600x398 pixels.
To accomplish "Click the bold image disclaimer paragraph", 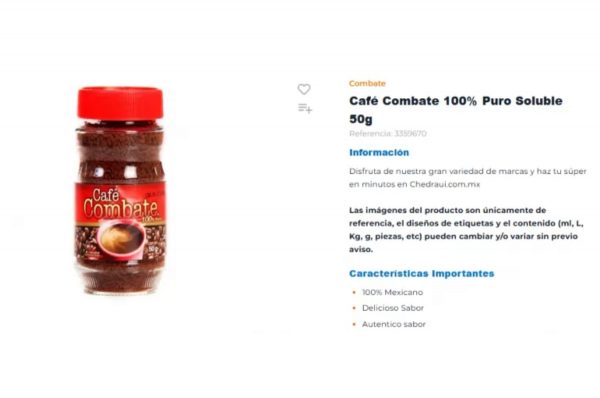I will point(466,230).
